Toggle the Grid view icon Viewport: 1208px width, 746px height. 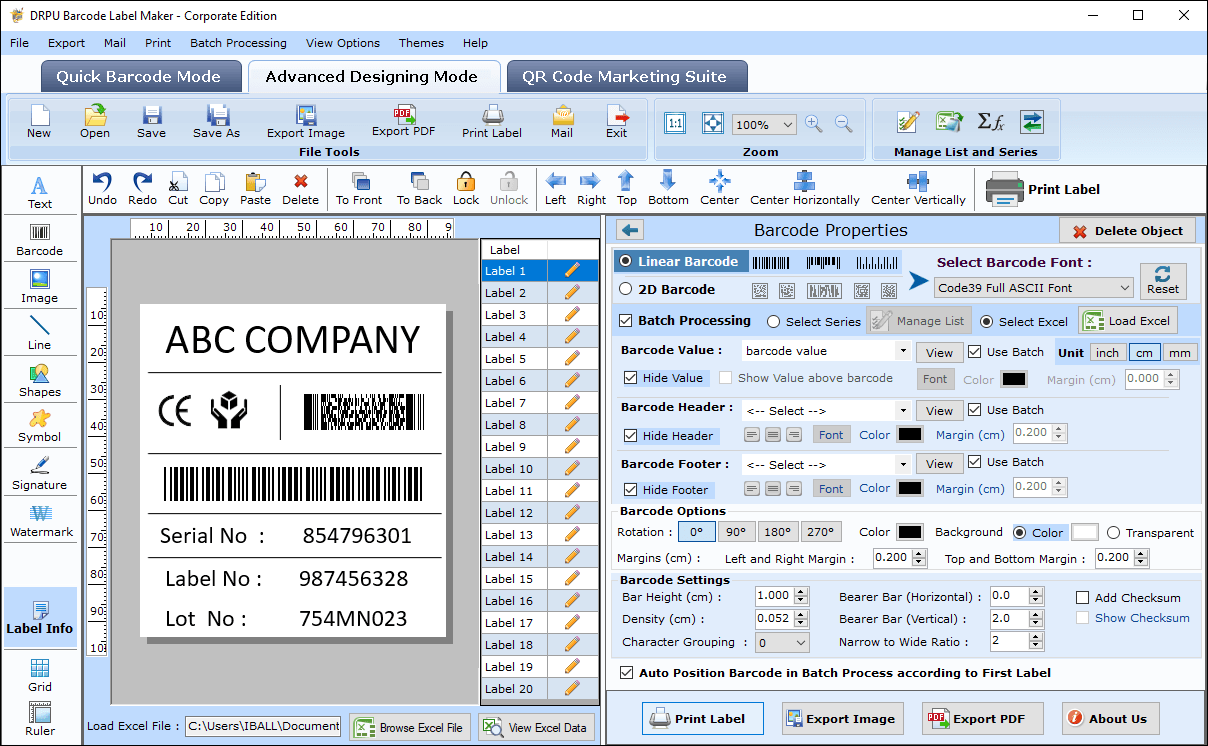(40, 675)
